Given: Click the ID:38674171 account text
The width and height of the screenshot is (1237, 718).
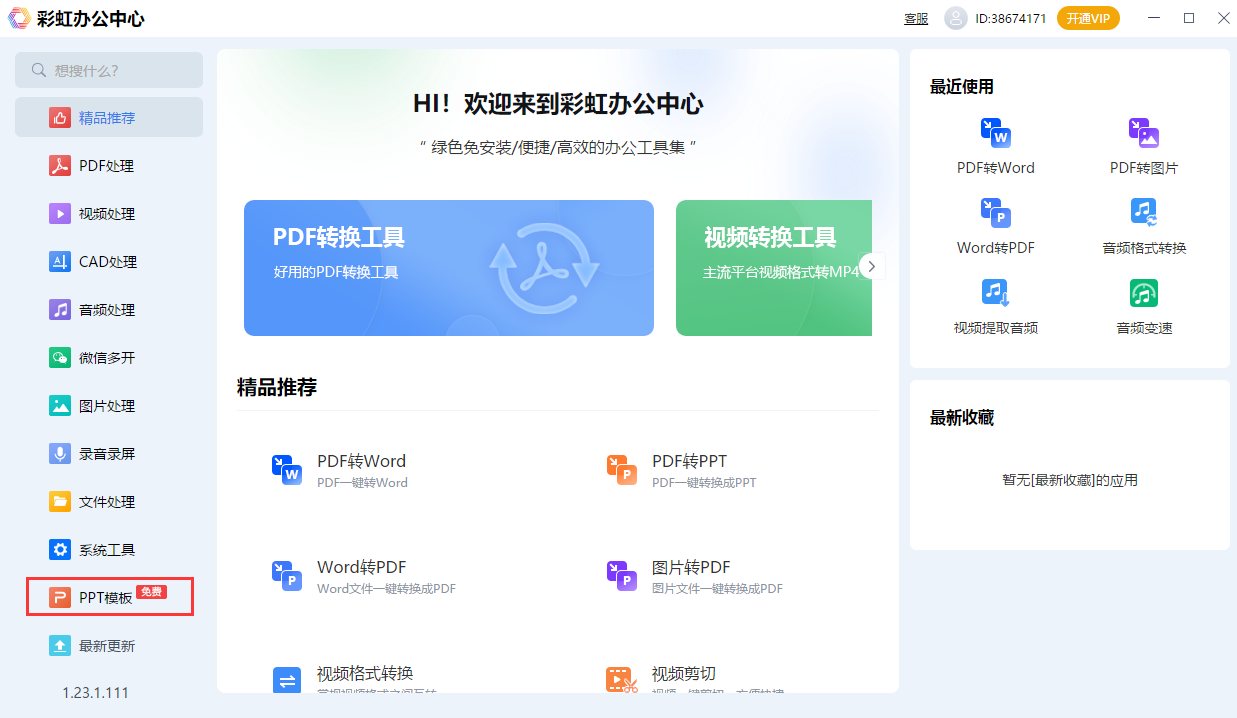Looking at the screenshot, I should [1011, 18].
